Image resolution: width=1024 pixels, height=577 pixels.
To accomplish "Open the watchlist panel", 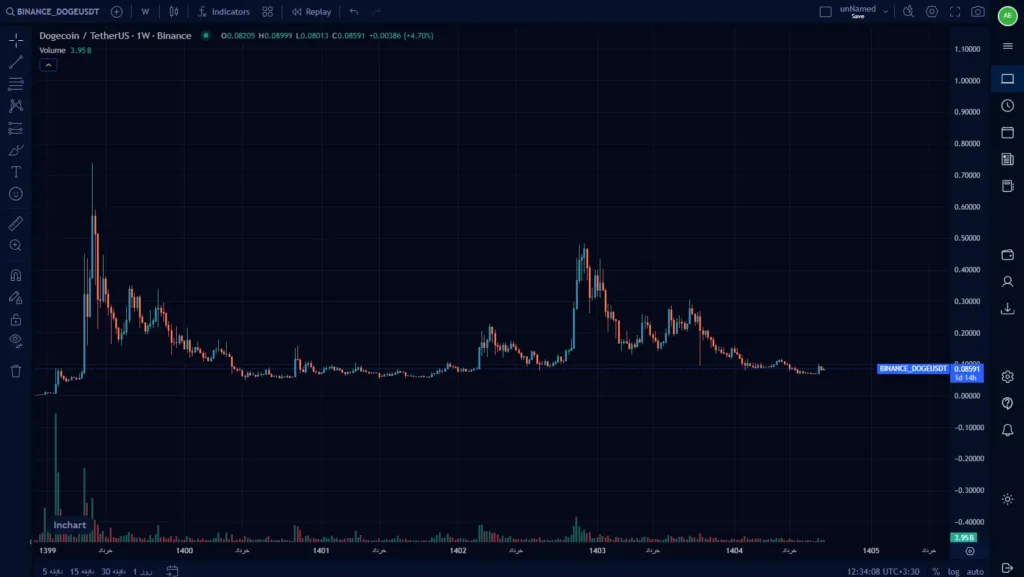I will point(1008,79).
